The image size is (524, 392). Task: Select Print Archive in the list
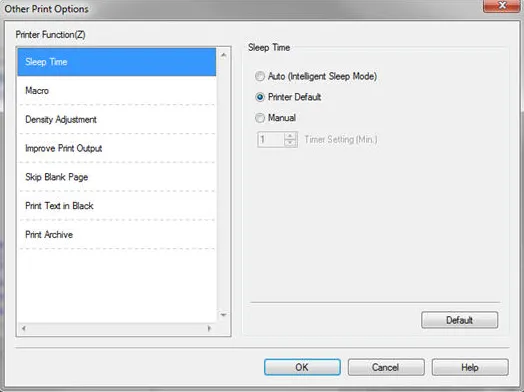pyautogui.click(x=117, y=235)
